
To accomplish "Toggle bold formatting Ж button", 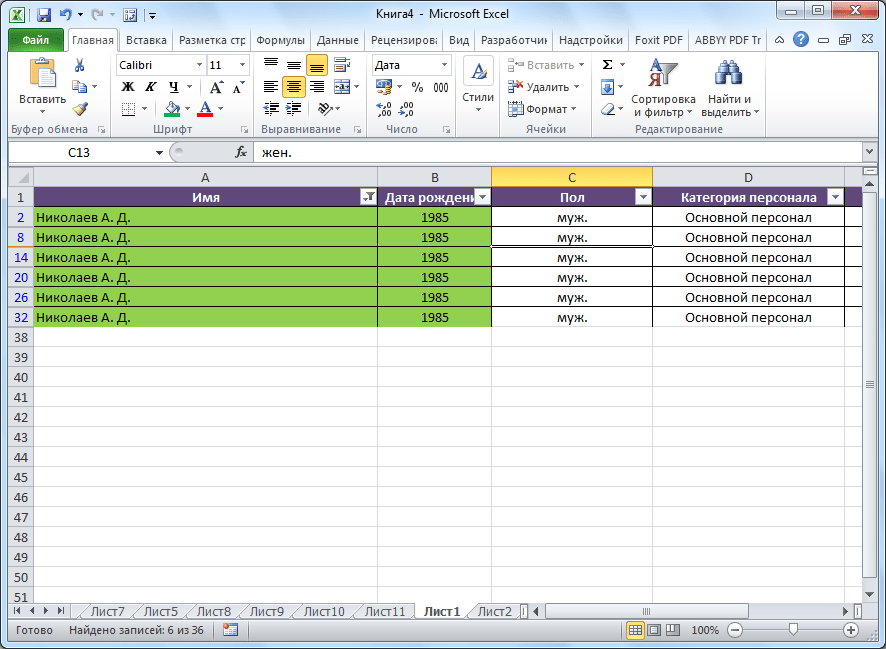I will coord(128,87).
